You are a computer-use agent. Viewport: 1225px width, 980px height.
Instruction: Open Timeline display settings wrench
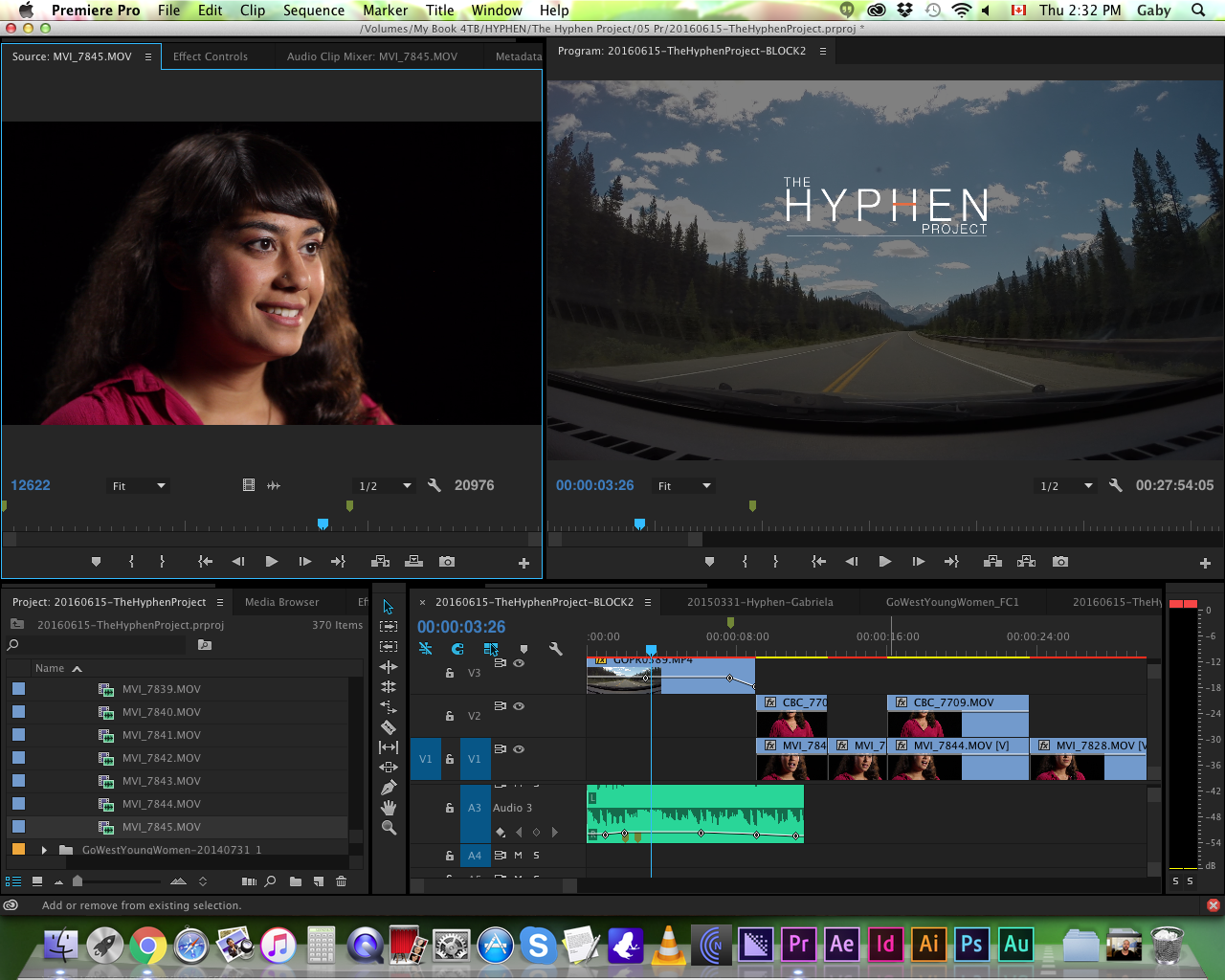[555, 649]
